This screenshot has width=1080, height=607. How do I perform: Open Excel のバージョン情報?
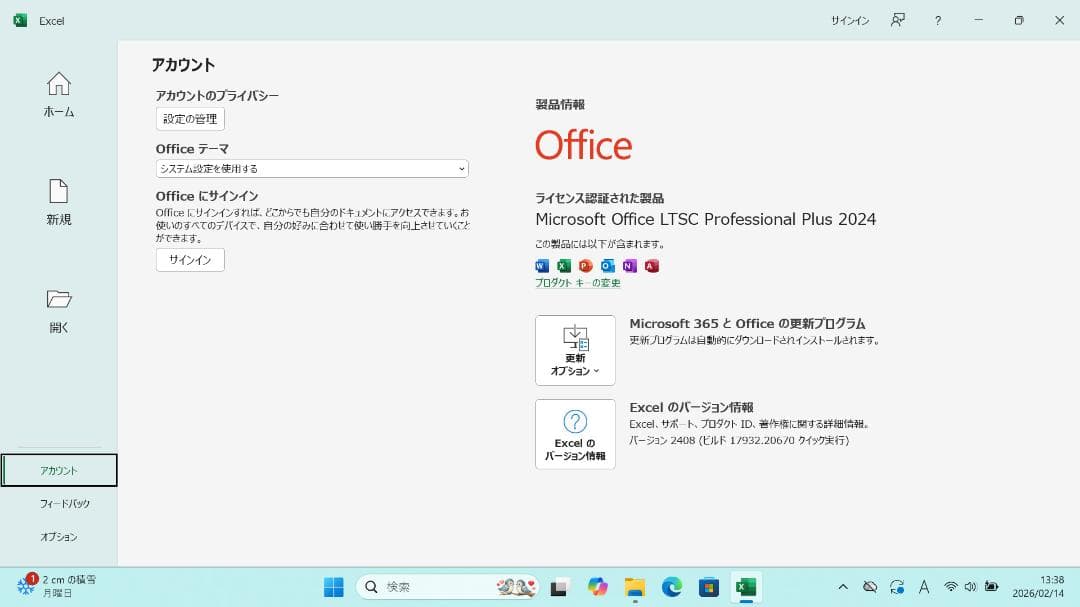575,433
